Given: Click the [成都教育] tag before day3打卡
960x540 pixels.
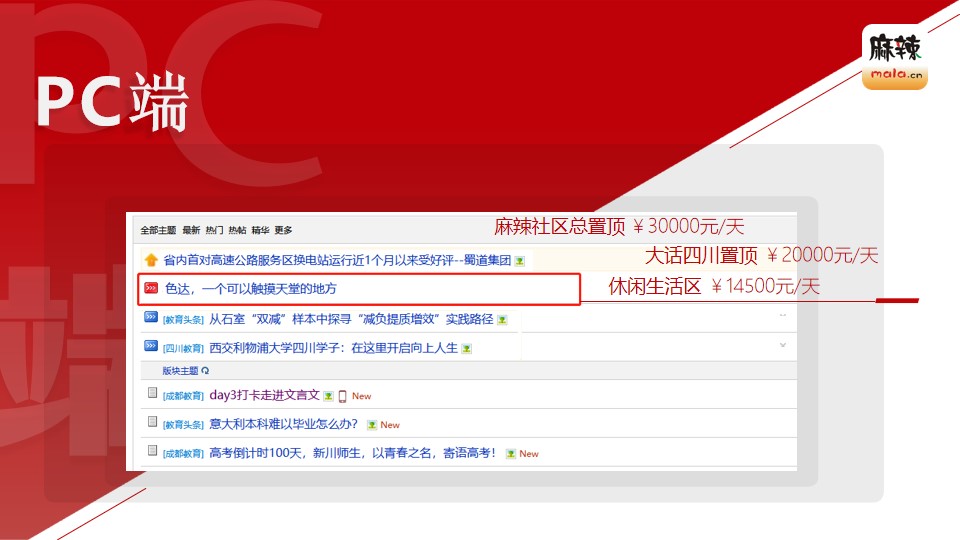Looking at the screenshot, I should pos(183,396).
